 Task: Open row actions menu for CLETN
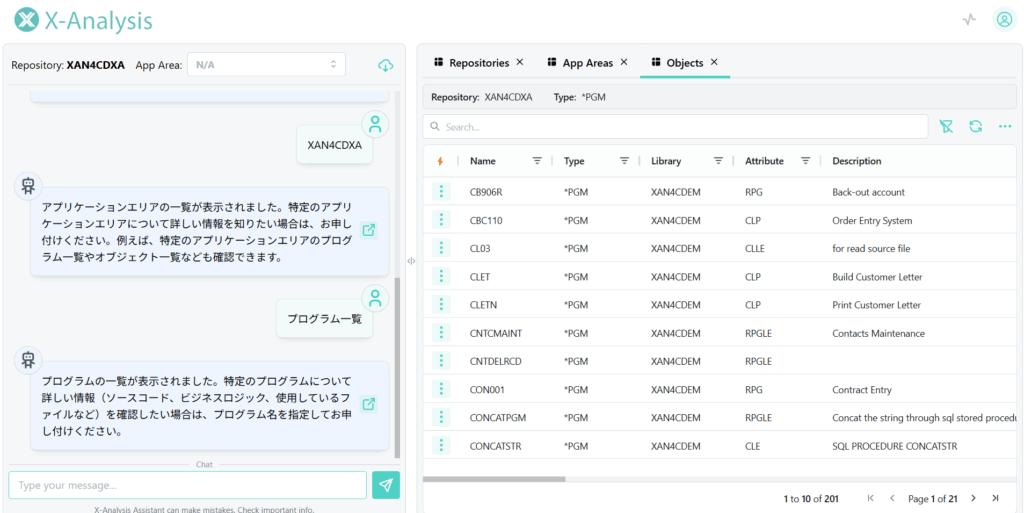(x=441, y=304)
